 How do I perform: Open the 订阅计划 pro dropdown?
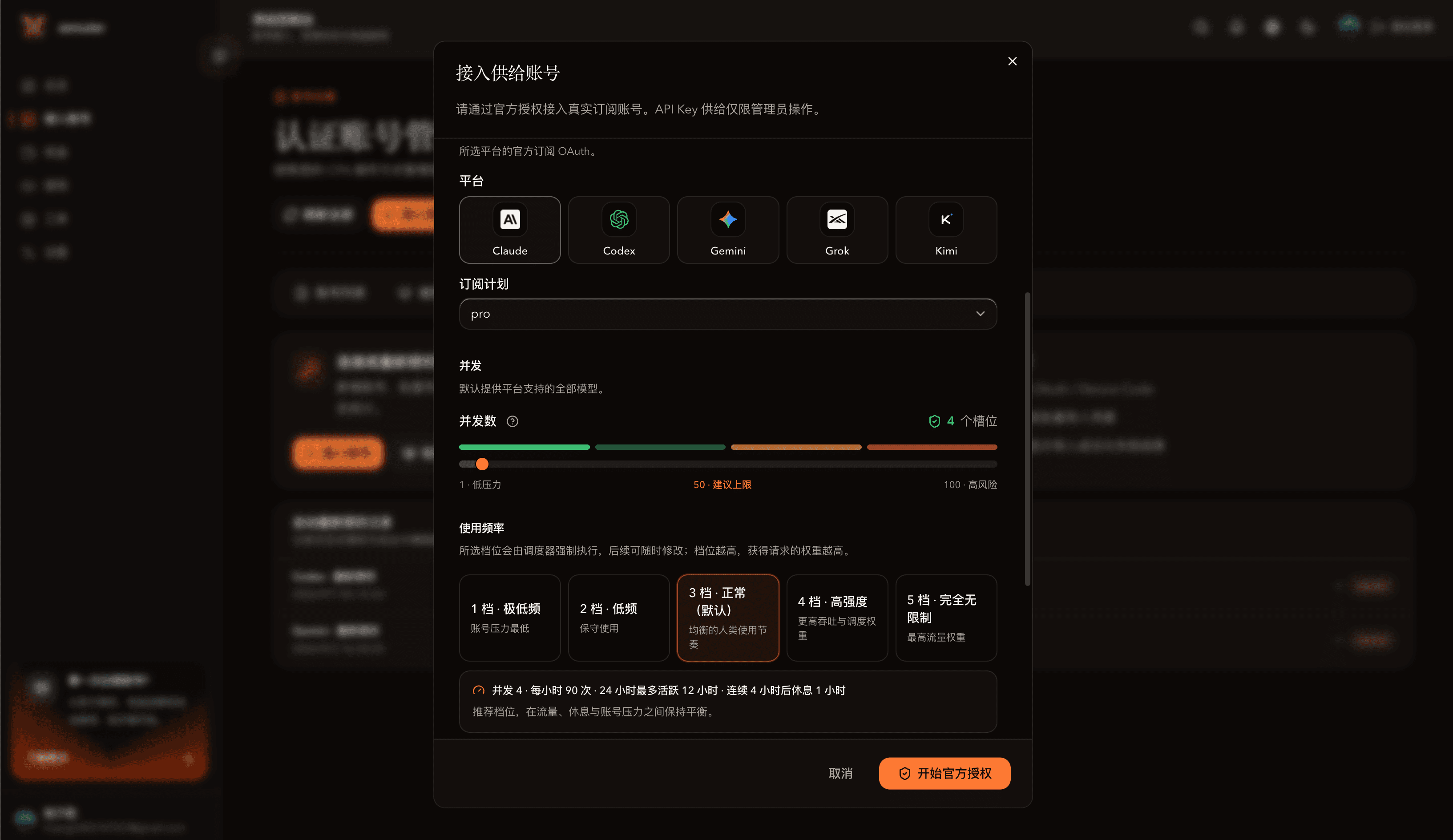tap(728, 314)
